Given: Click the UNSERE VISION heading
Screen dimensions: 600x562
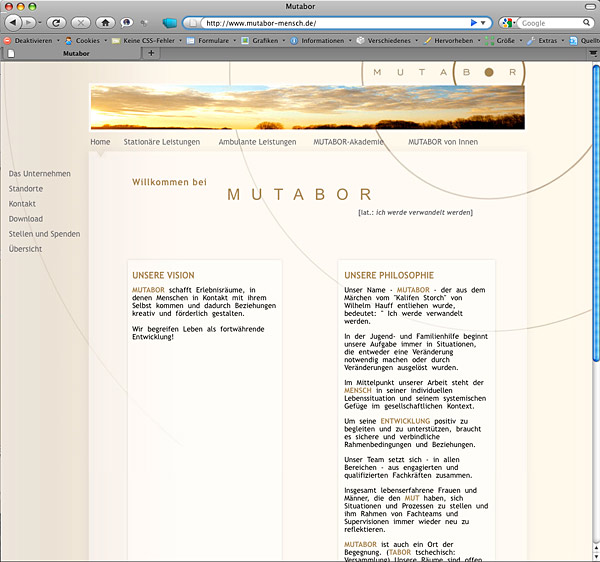Looking at the screenshot, I should (x=163, y=275).
